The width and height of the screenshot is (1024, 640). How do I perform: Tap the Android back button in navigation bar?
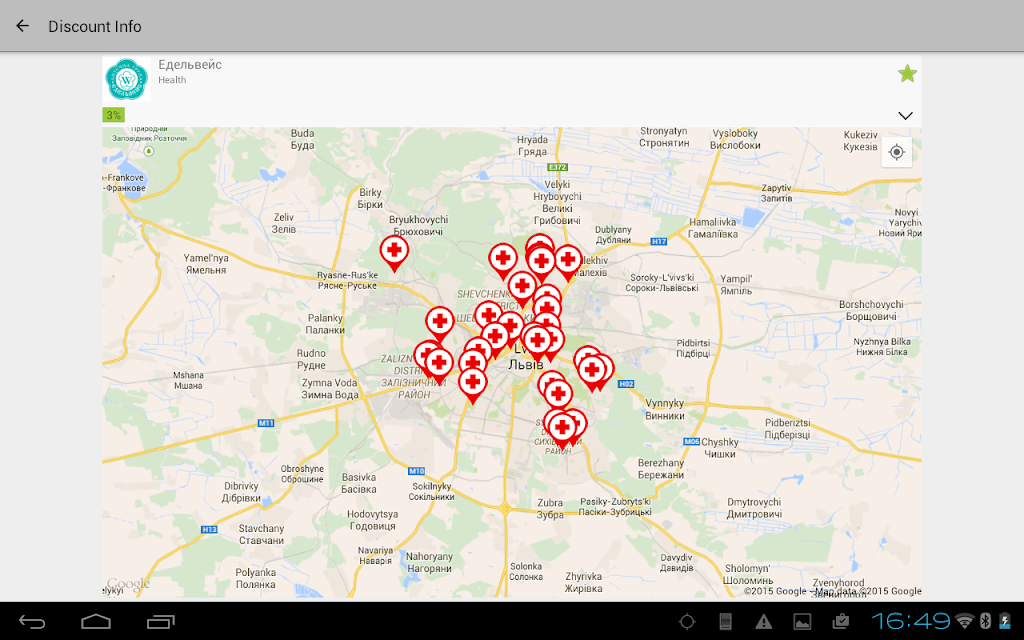click(x=31, y=622)
